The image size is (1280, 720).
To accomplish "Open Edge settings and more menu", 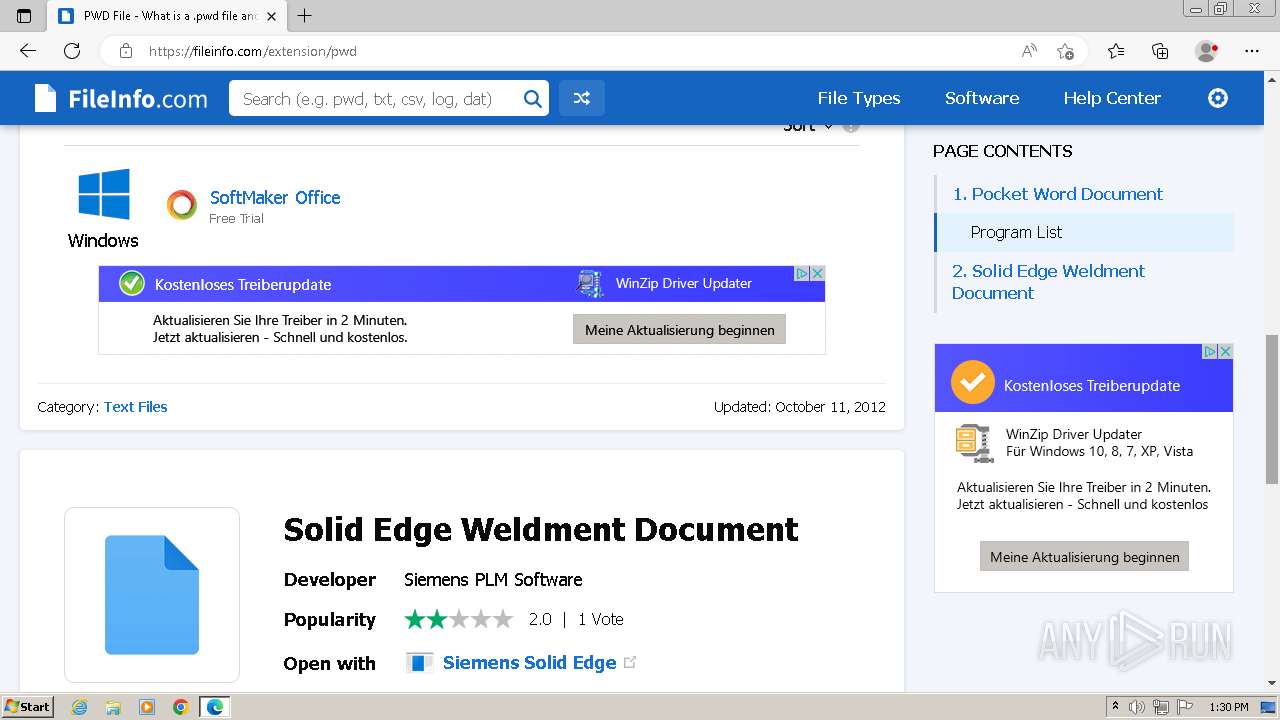I will pyautogui.click(x=1252, y=51).
